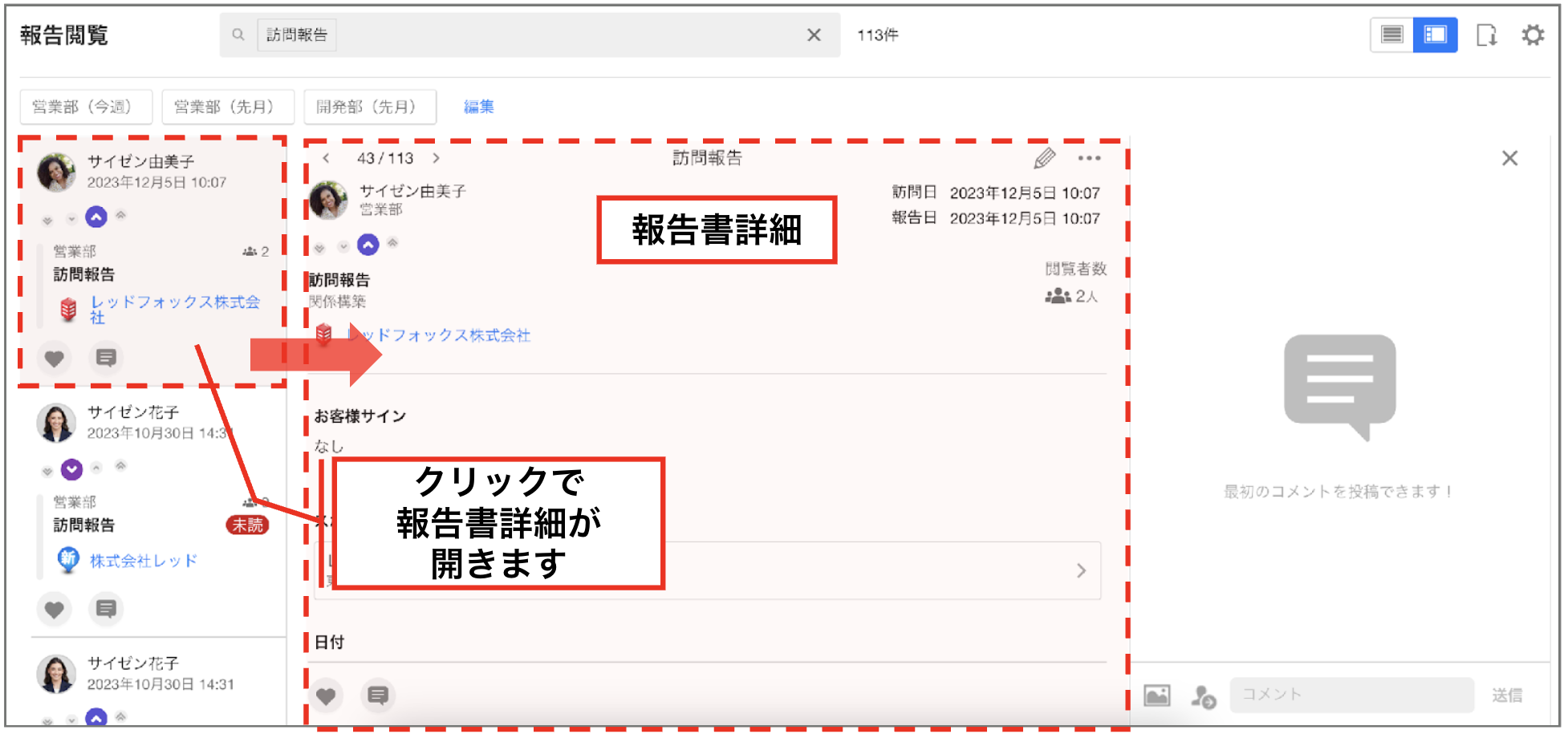The image size is (1568, 738).
Task: Click comment icon in detail footer
Action: (x=378, y=695)
